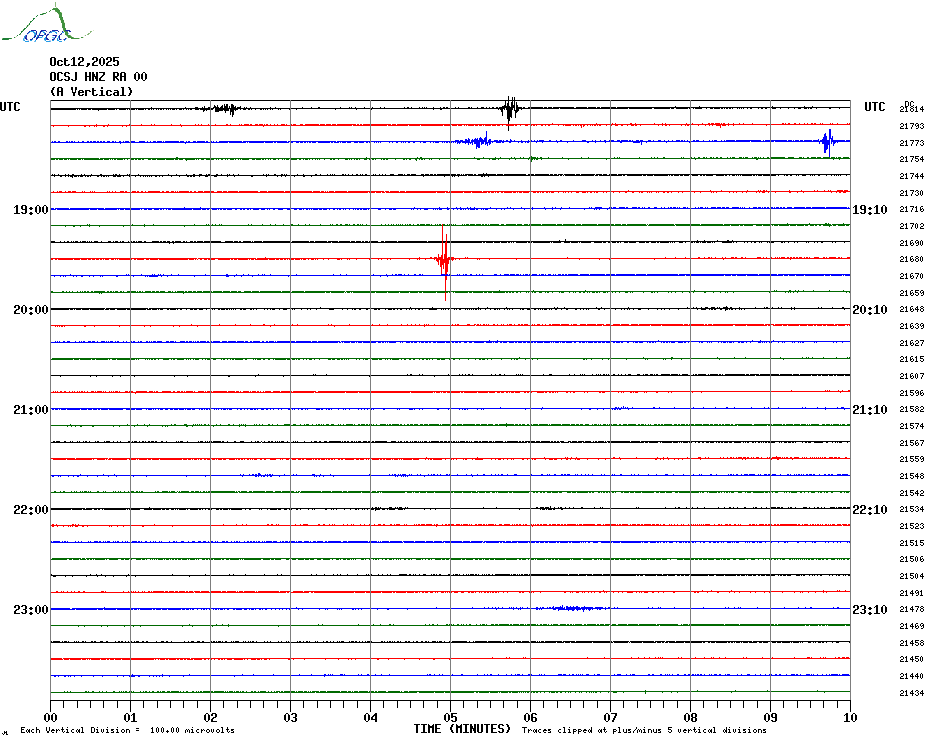Select the DC value 21793
Image resolution: width=930 pixels, height=744 pixels.
pos(912,126)
